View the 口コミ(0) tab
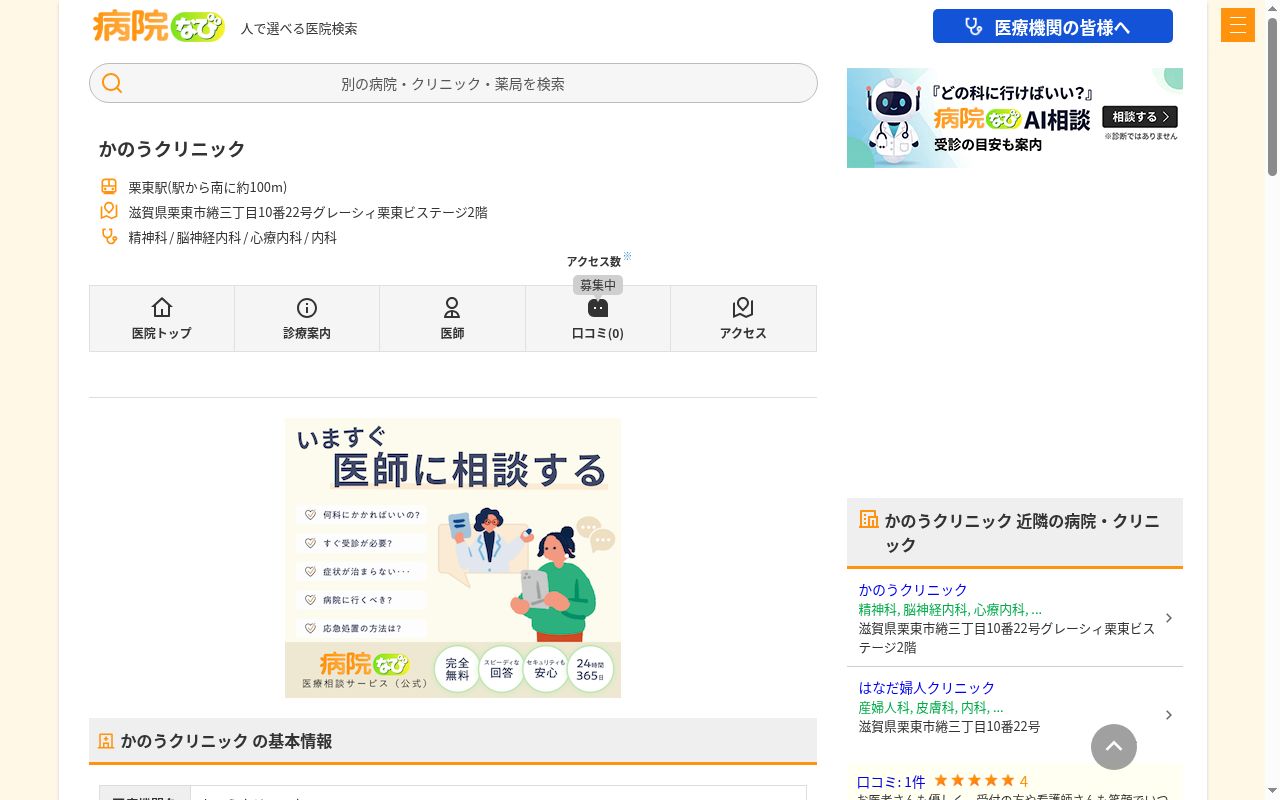1280x800 pixels. [x=598, y=318]
